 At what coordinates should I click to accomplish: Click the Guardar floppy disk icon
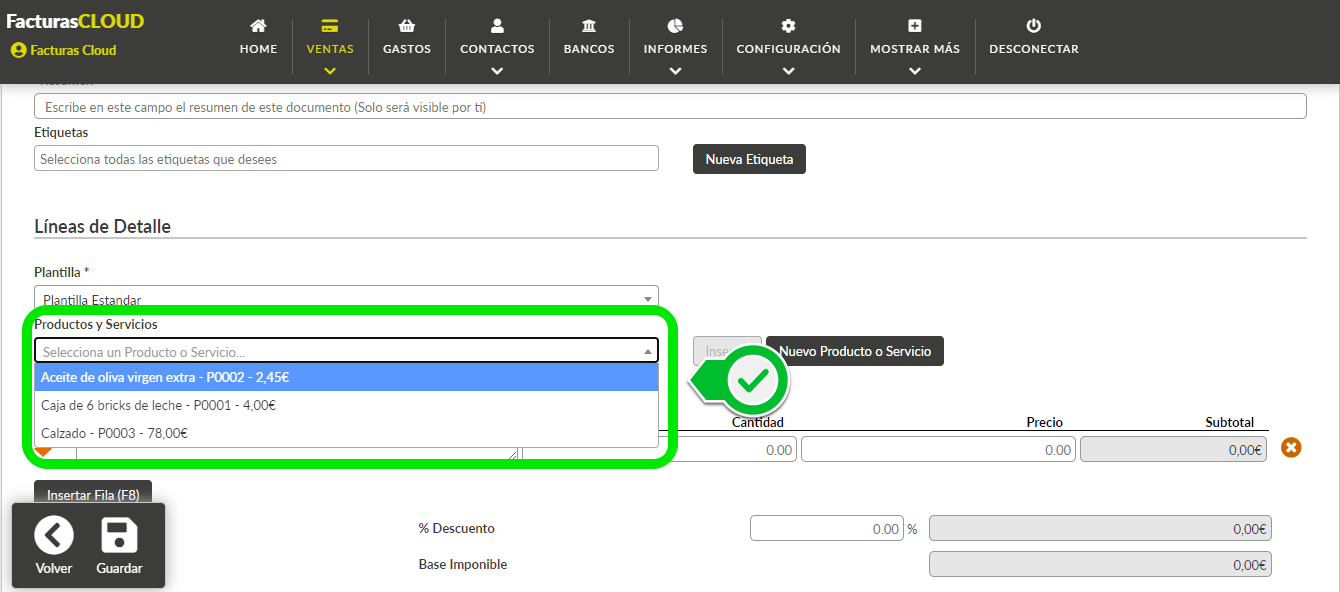119,536
